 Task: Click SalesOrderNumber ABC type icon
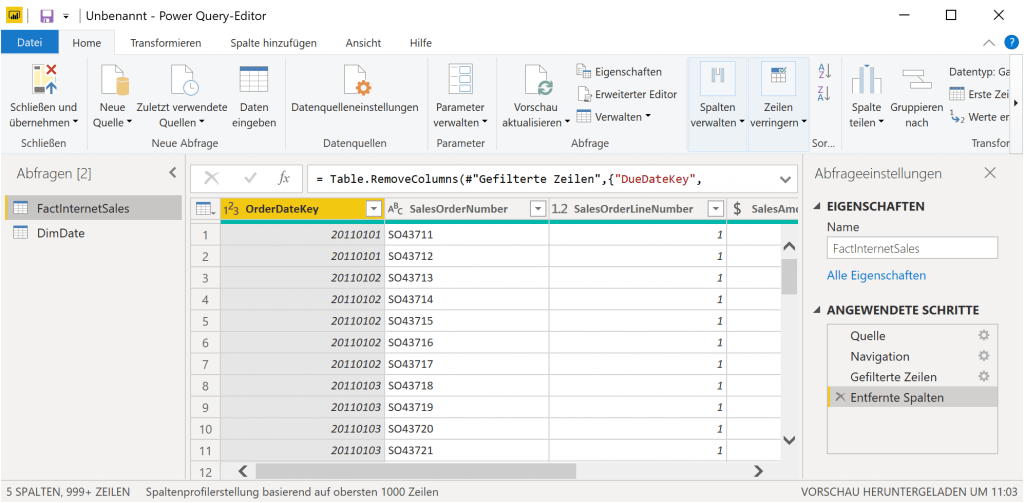396,209
